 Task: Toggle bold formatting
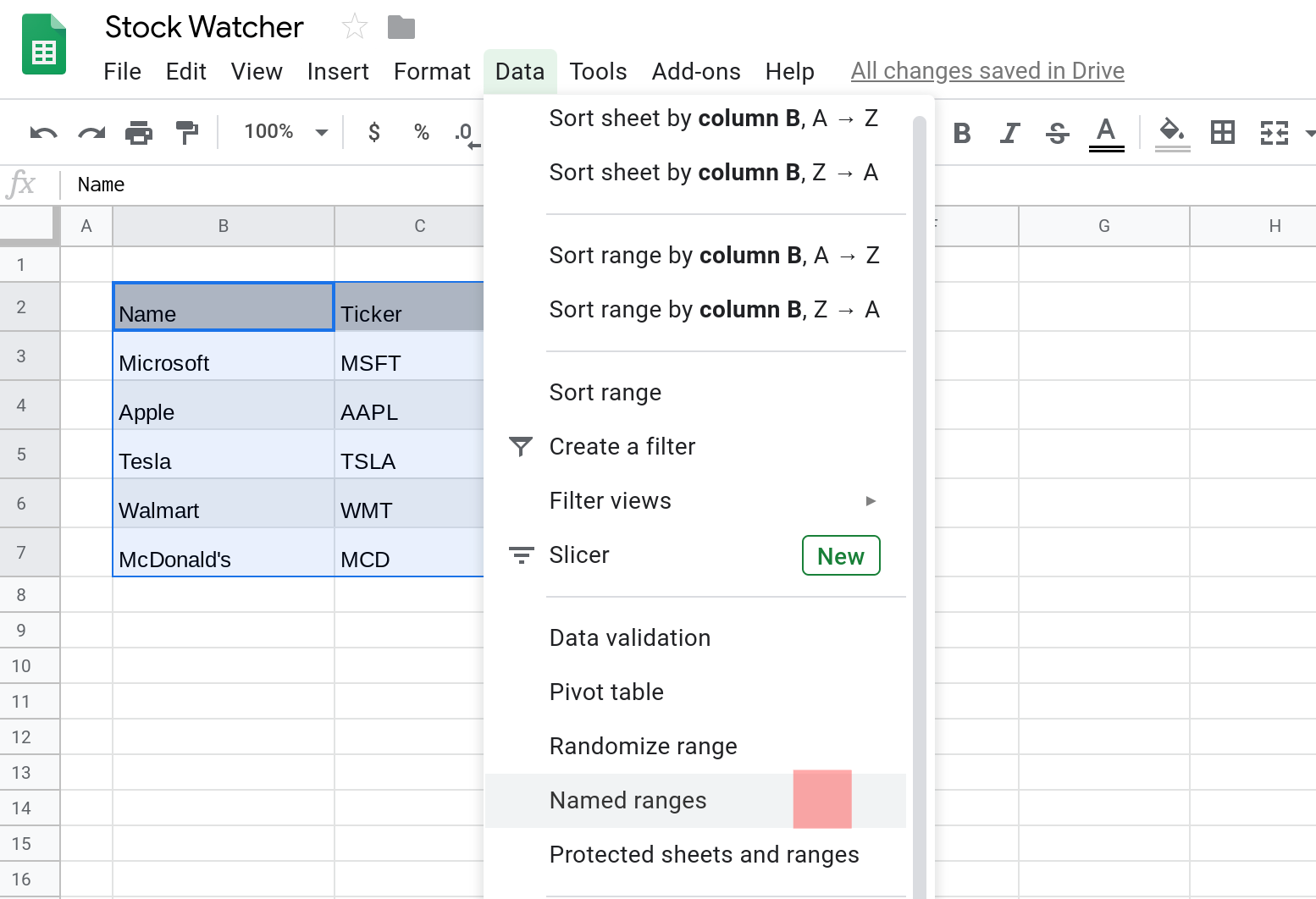962,133
